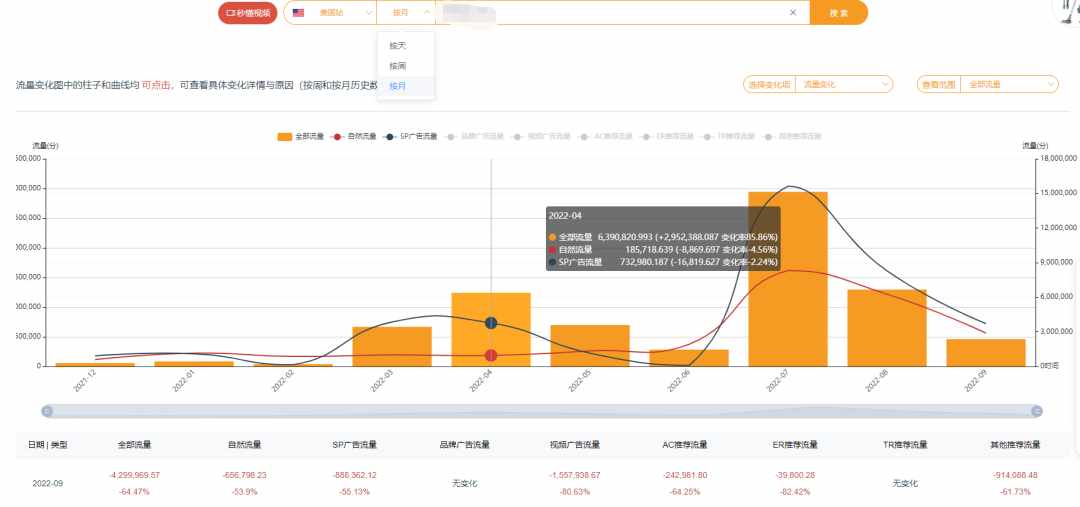
Task: Click the 2022-07 x-axis label
Action: [x=776, y=381]
